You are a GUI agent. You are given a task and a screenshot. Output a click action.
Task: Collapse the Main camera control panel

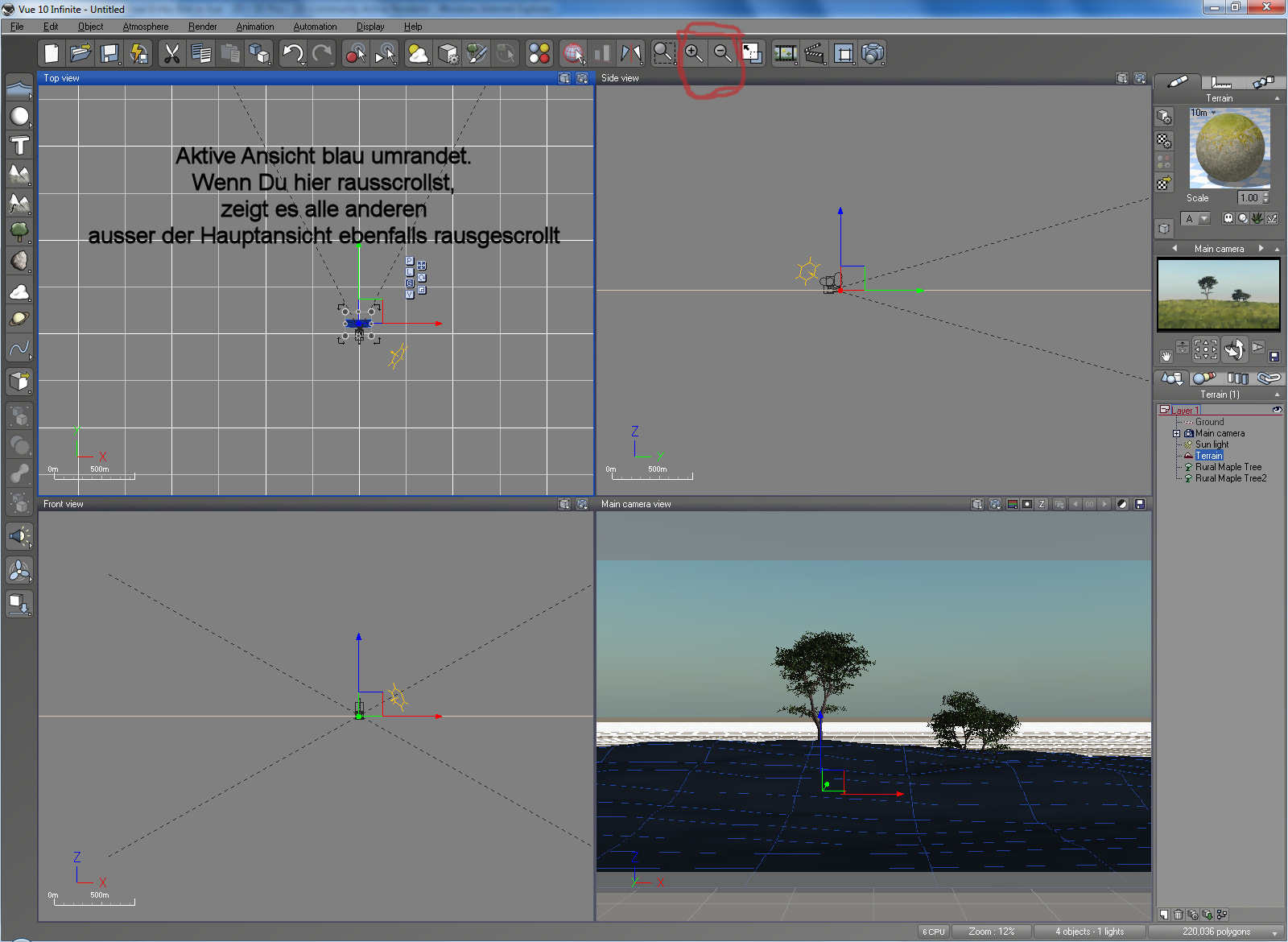coord(1277,250)
